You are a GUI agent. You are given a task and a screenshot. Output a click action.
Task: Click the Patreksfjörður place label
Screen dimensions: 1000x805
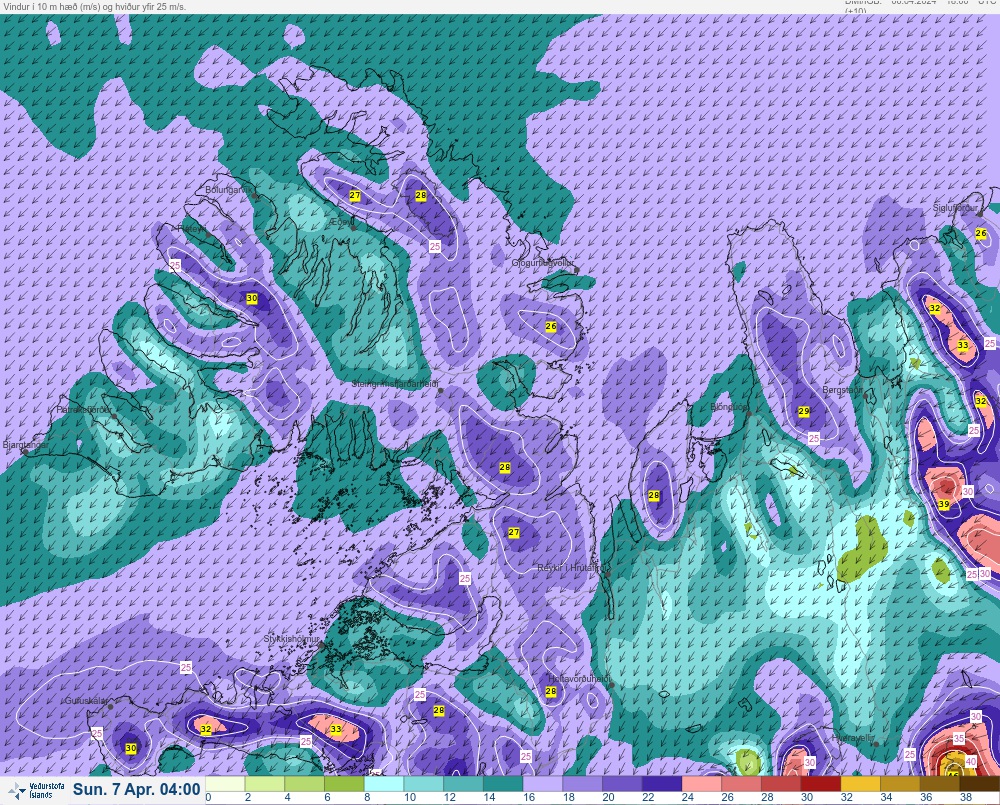pos(84,410)
